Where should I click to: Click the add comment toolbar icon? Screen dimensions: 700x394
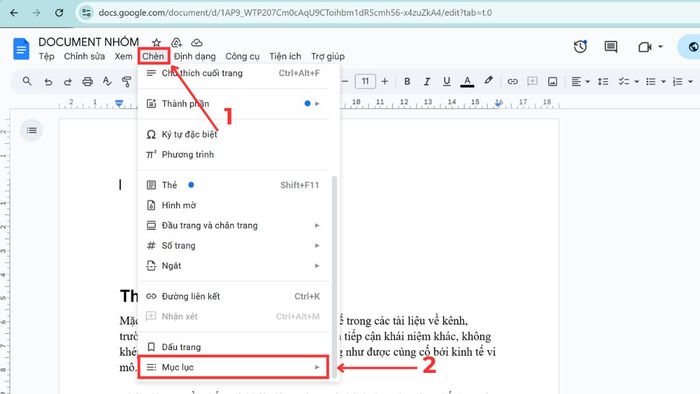(532, 81)
